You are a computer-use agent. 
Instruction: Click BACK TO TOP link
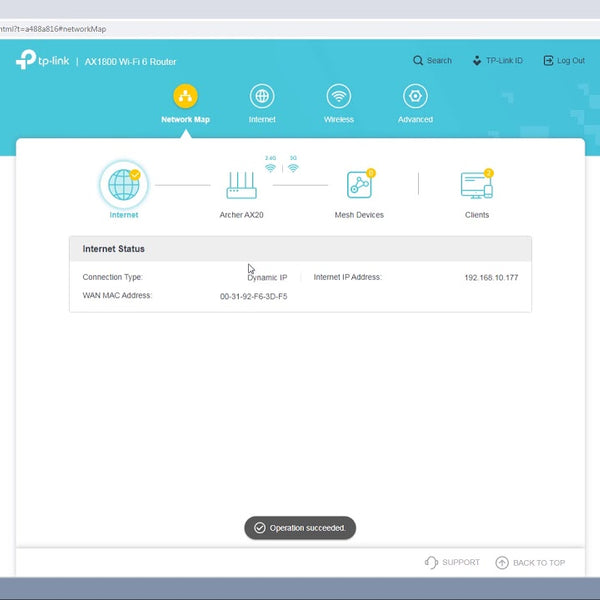pyautogui.click(x=530, y=563)
